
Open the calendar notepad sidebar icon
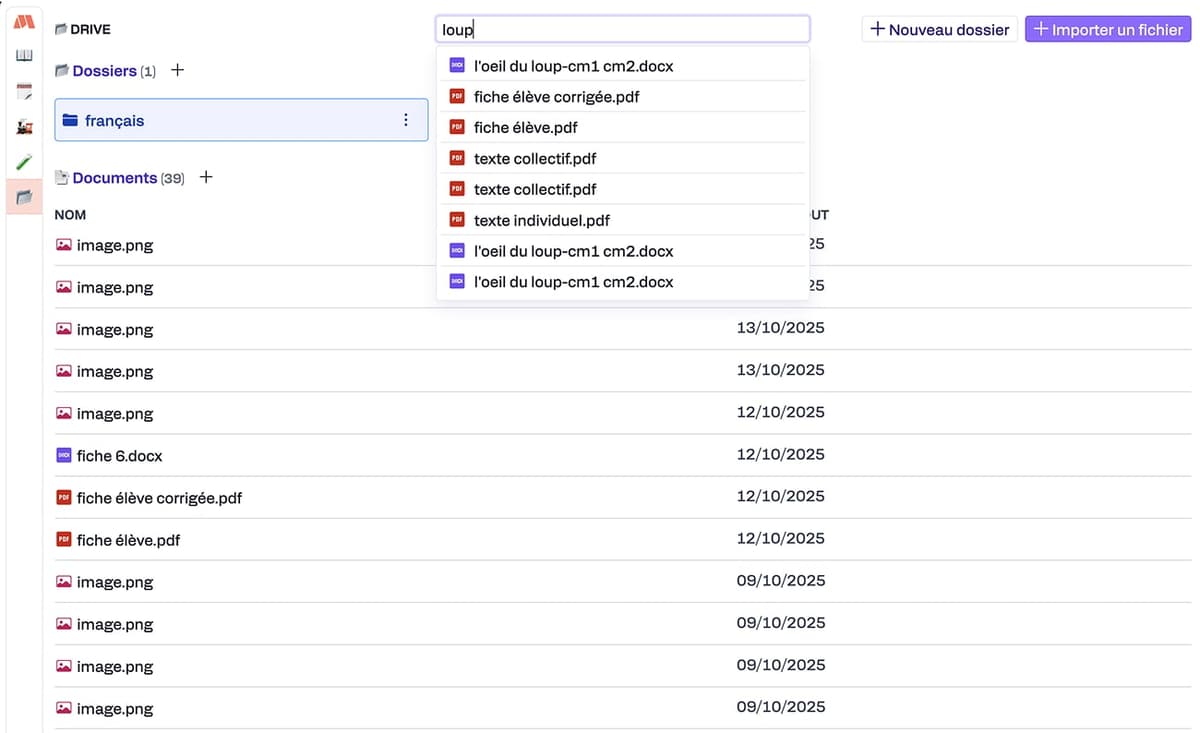pos(24,92)
